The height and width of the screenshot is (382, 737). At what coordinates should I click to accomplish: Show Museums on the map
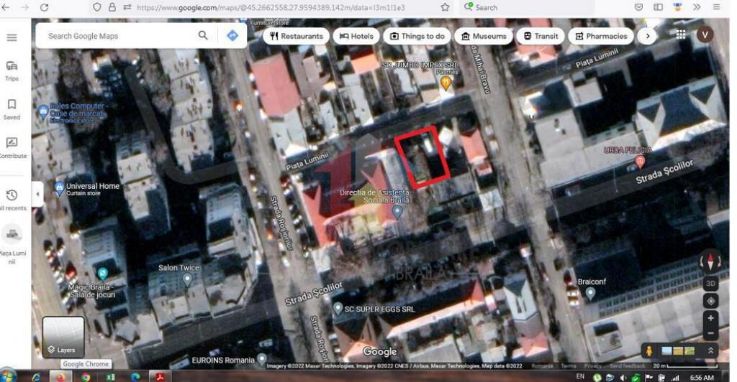[484, 36]
